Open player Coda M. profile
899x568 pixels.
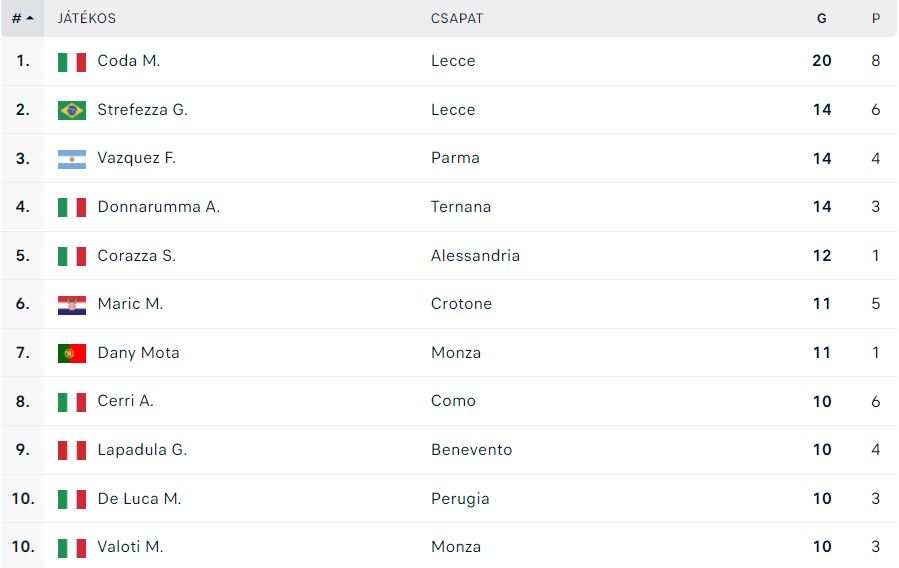(x=128, y=61)
